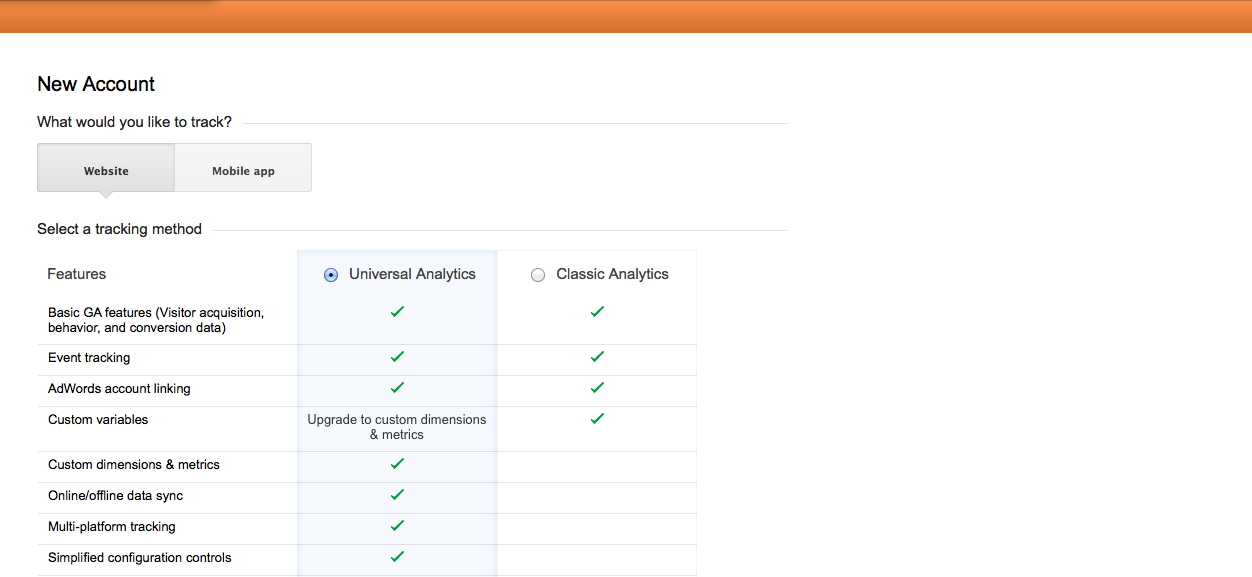The height and width of the screenshot is (577, 1252).
Task: Click the 'Upgrade to custom dimensions & metrics' text
Action: (x=397, y=427)
